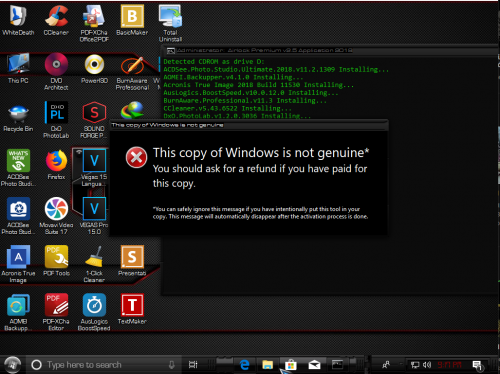Open the People tray icon
Image resolution: width=500 pixels, height=374 pixels.
(x=386, y=365)
